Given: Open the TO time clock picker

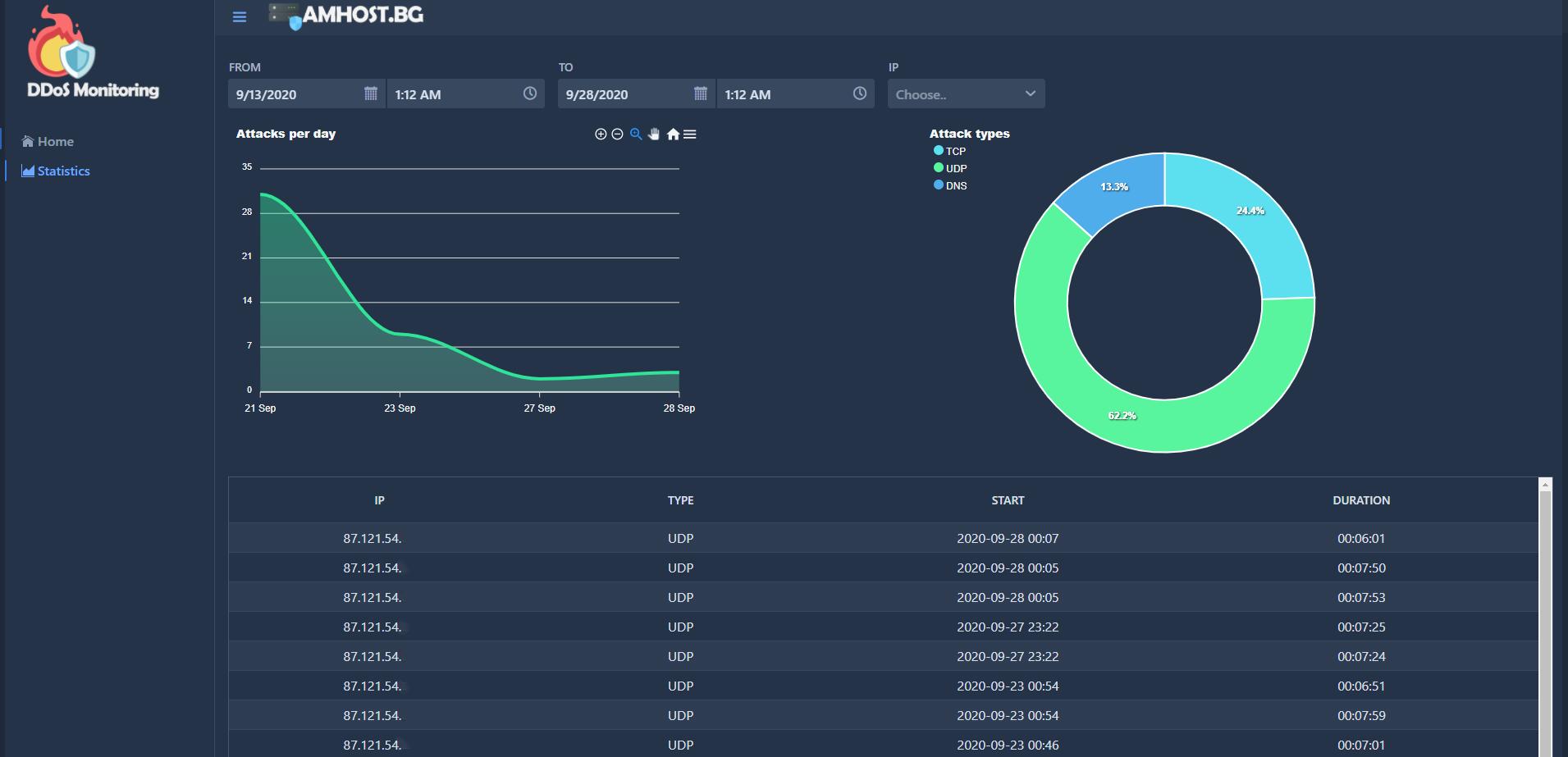Looking at the screenshot, I should click(x=860, y=93).
